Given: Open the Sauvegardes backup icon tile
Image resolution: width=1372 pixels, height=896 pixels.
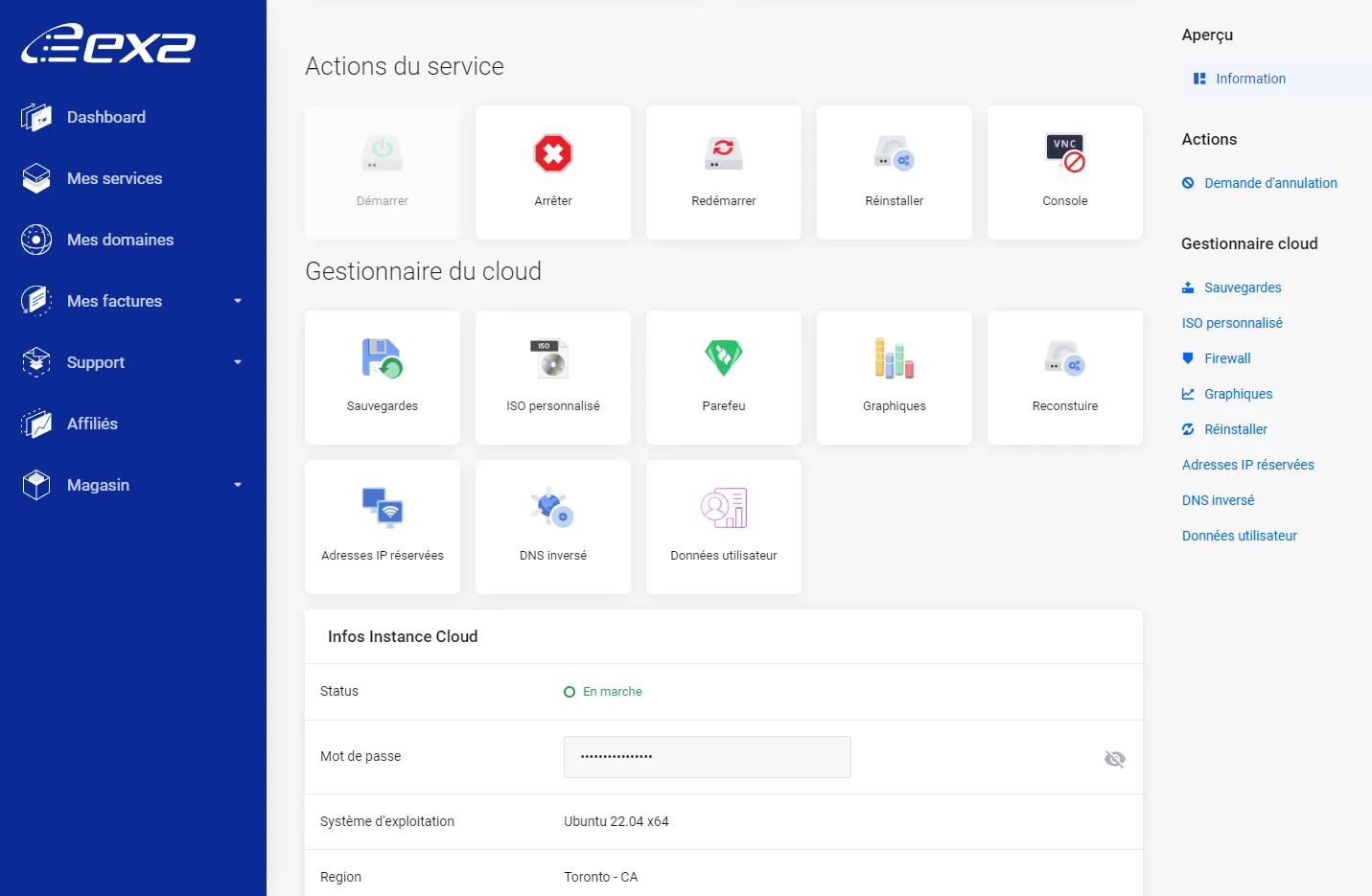Looking at the screenshot, I should (x=382, y=359).
